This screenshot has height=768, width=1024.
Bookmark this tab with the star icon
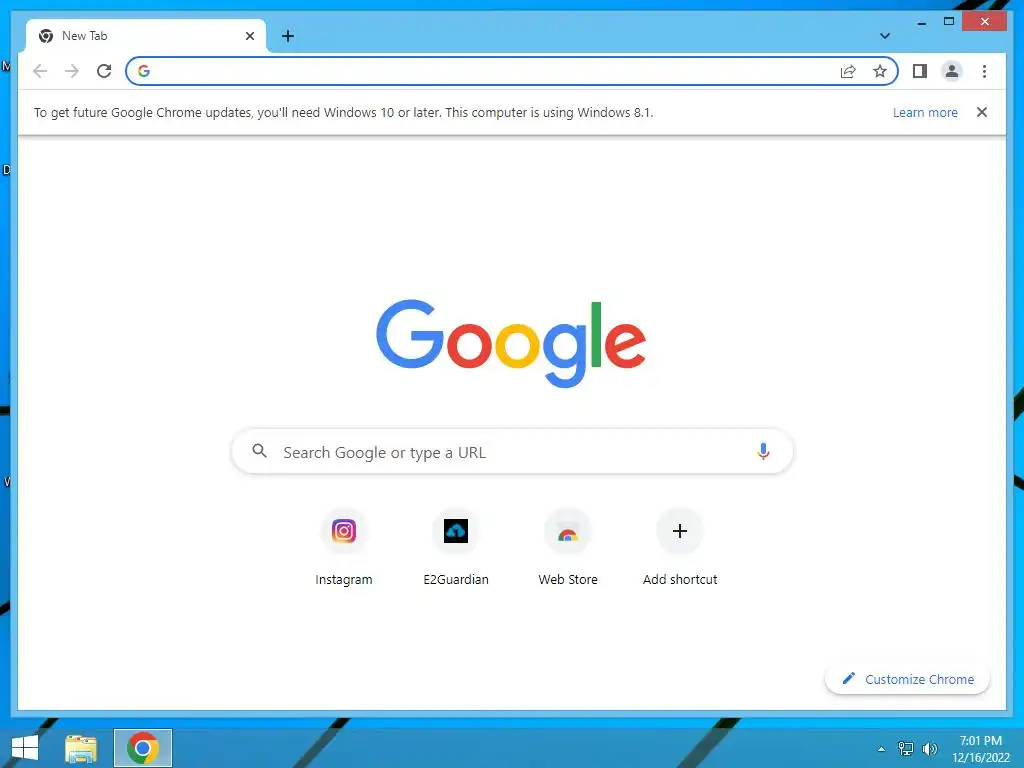(x=880, y=71)
